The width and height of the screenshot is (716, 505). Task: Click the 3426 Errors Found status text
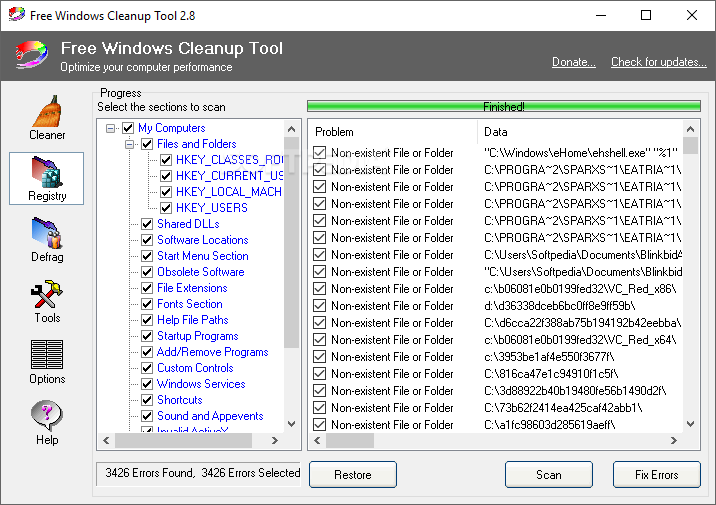(149, 473)
